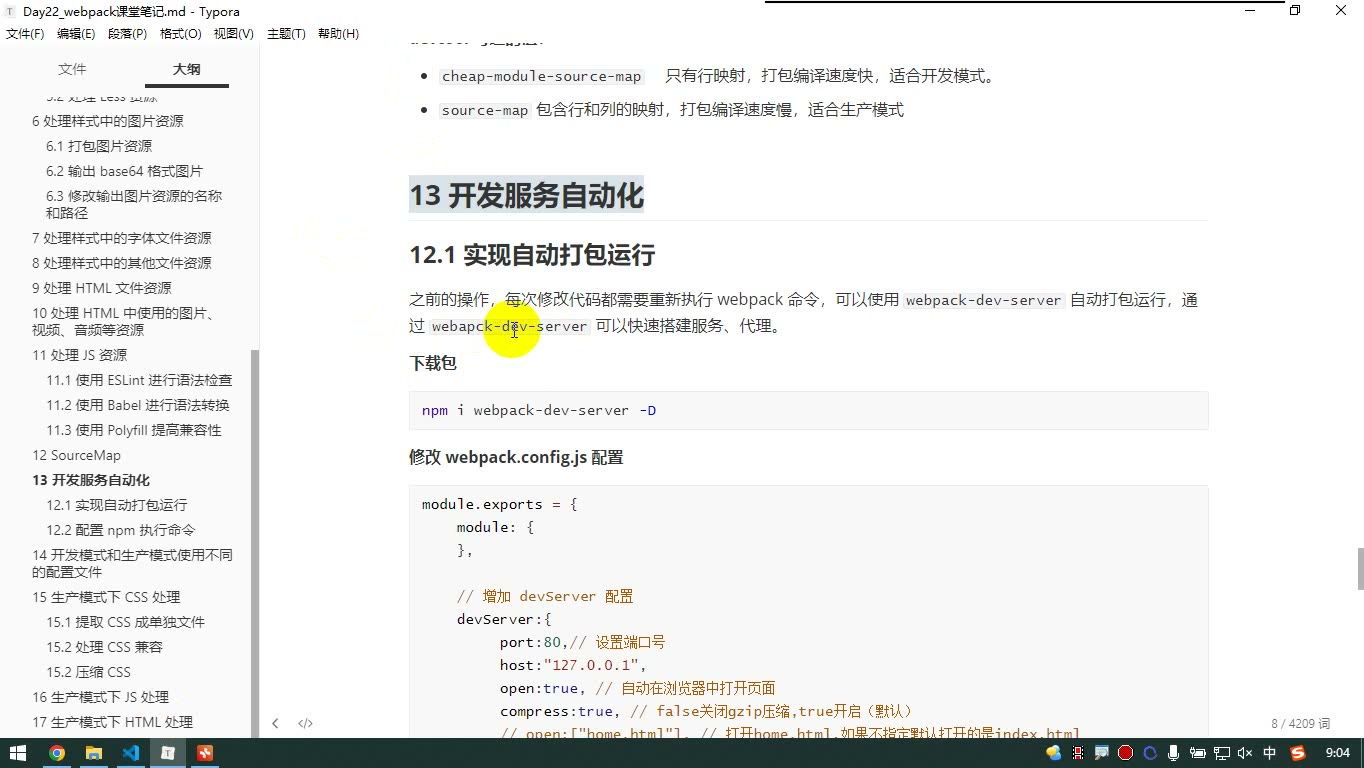Open the red XMind app in taskbar

click(205, 753)
